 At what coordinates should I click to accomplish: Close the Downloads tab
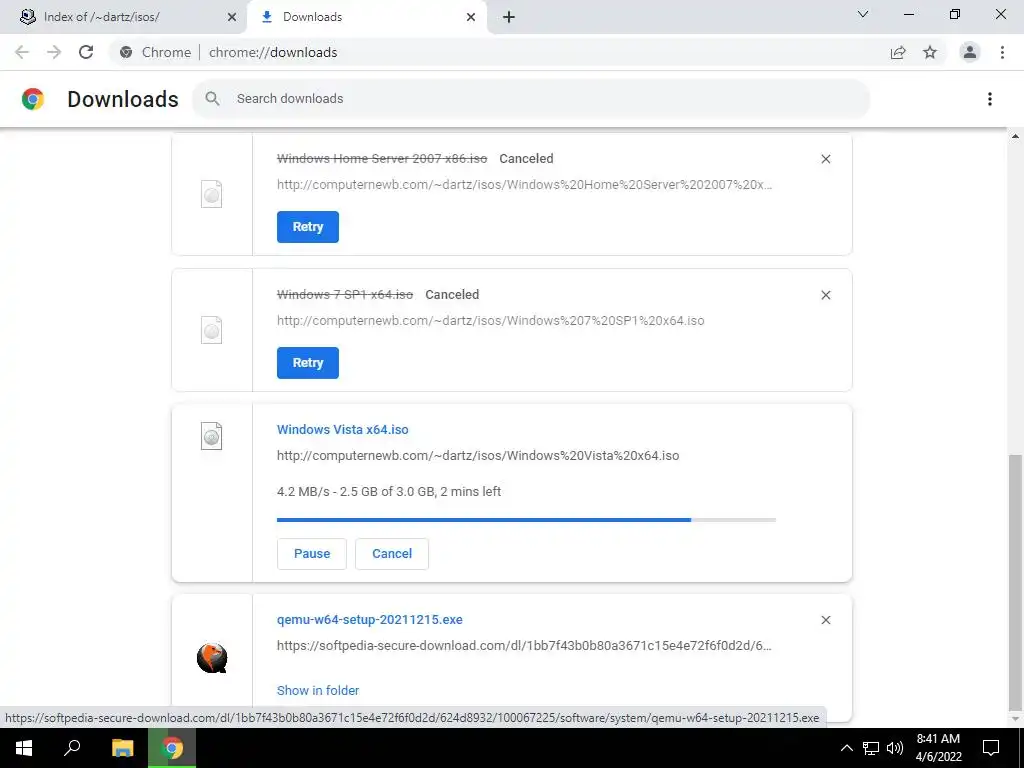[471, 17]
